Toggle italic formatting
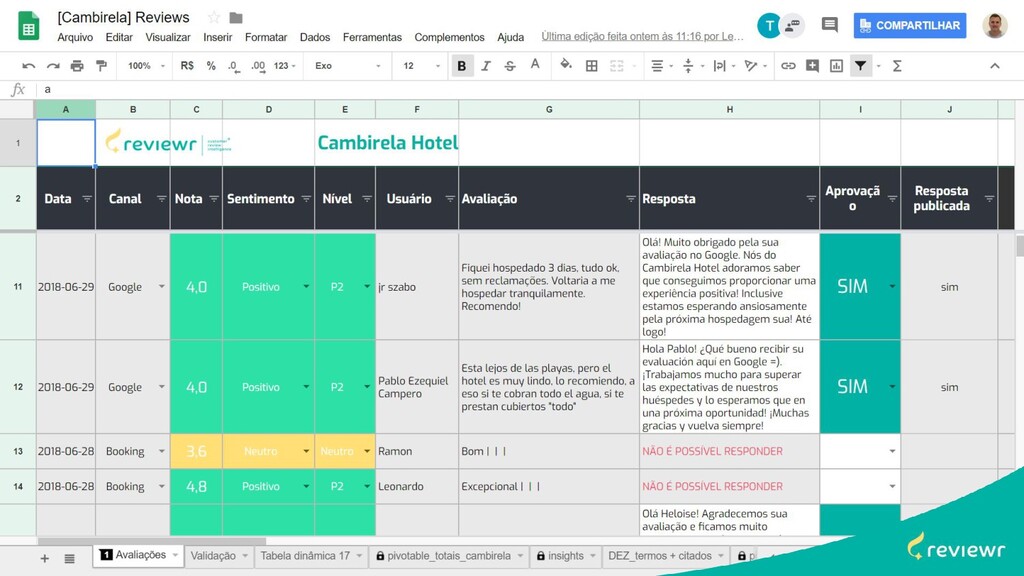The image size is (1024, 576). (x=486, y=66)
